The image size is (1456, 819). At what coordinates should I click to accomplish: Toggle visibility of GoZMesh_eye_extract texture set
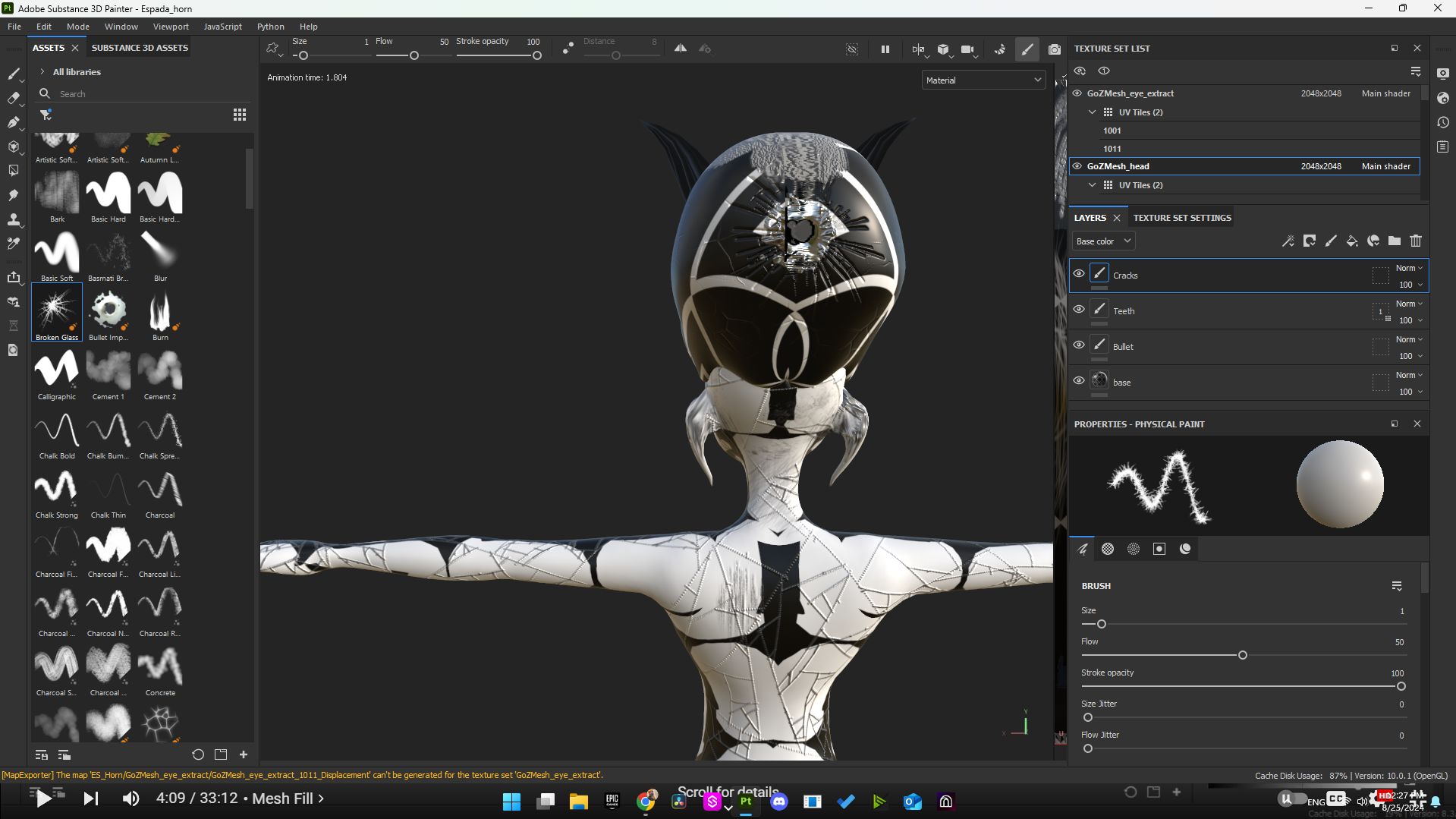[x=1077, y=93]
